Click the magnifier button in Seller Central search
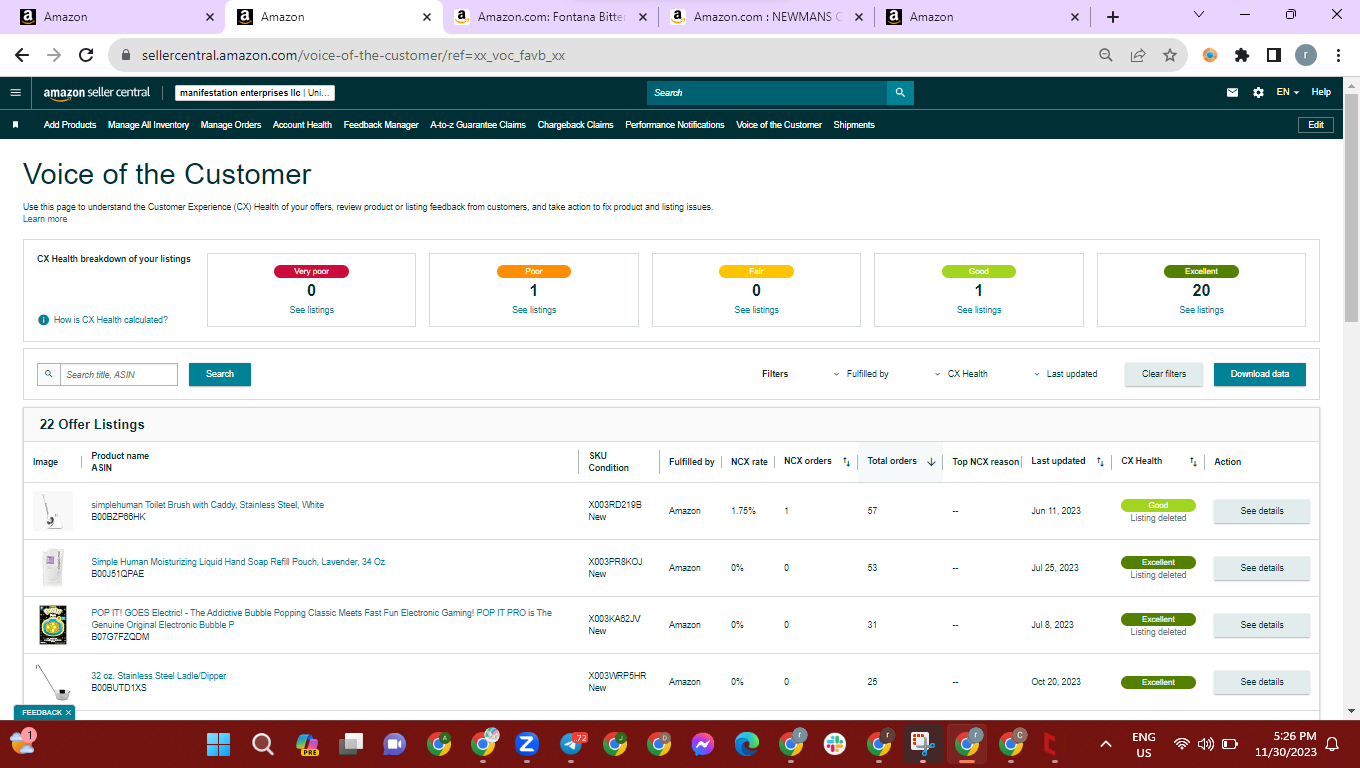1360x768 pixels. coord(900,92)
